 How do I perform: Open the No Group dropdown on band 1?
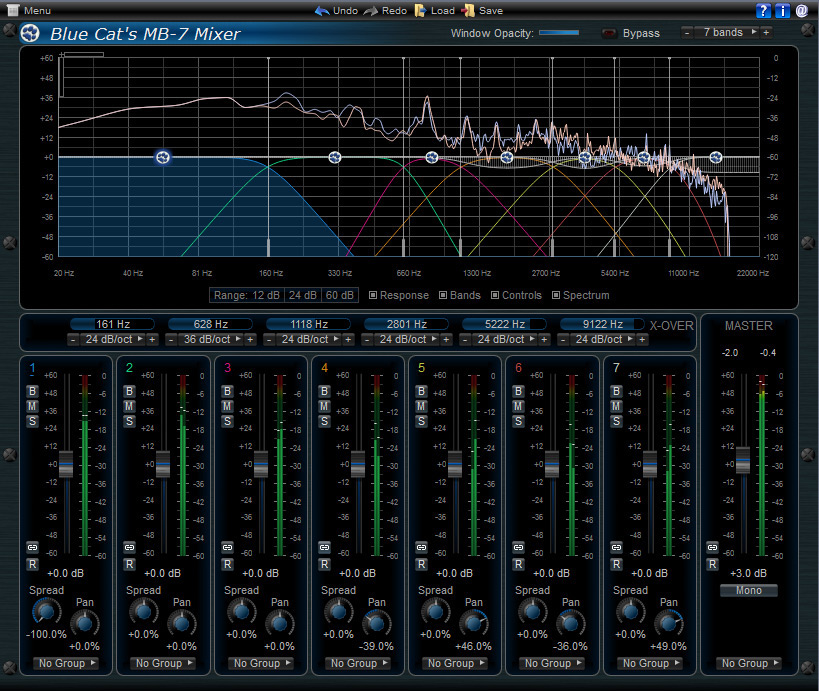tap(66, 663)
